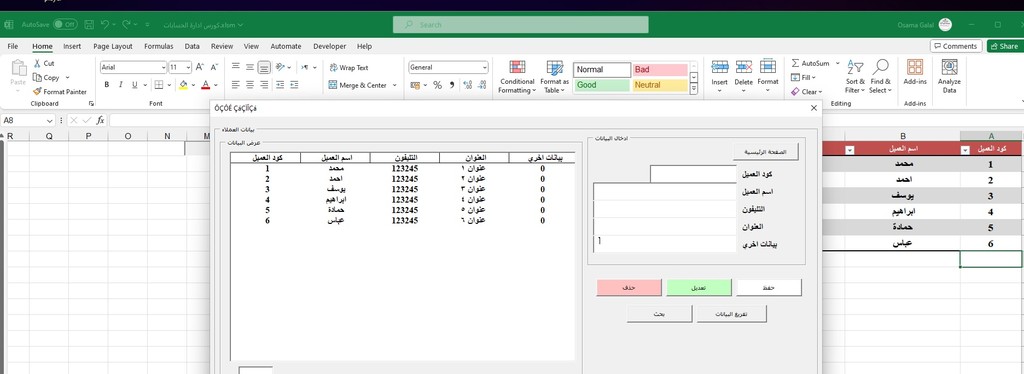Open the Add-ins icon
Screen dimensions: 1024x374
tap(915, 72)
